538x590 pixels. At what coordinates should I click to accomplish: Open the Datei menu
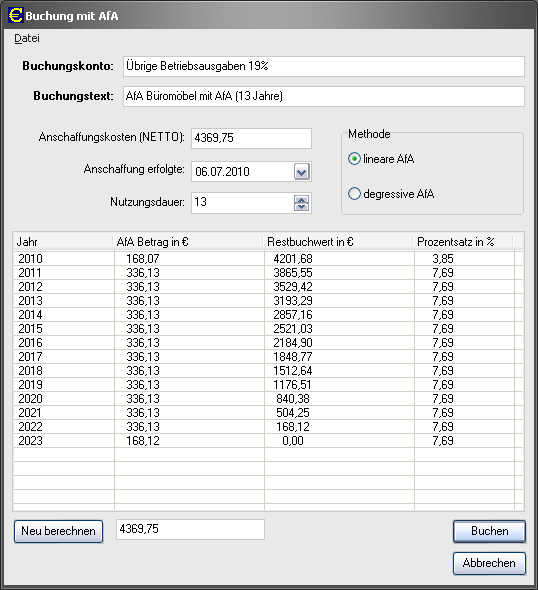(27, 38)
